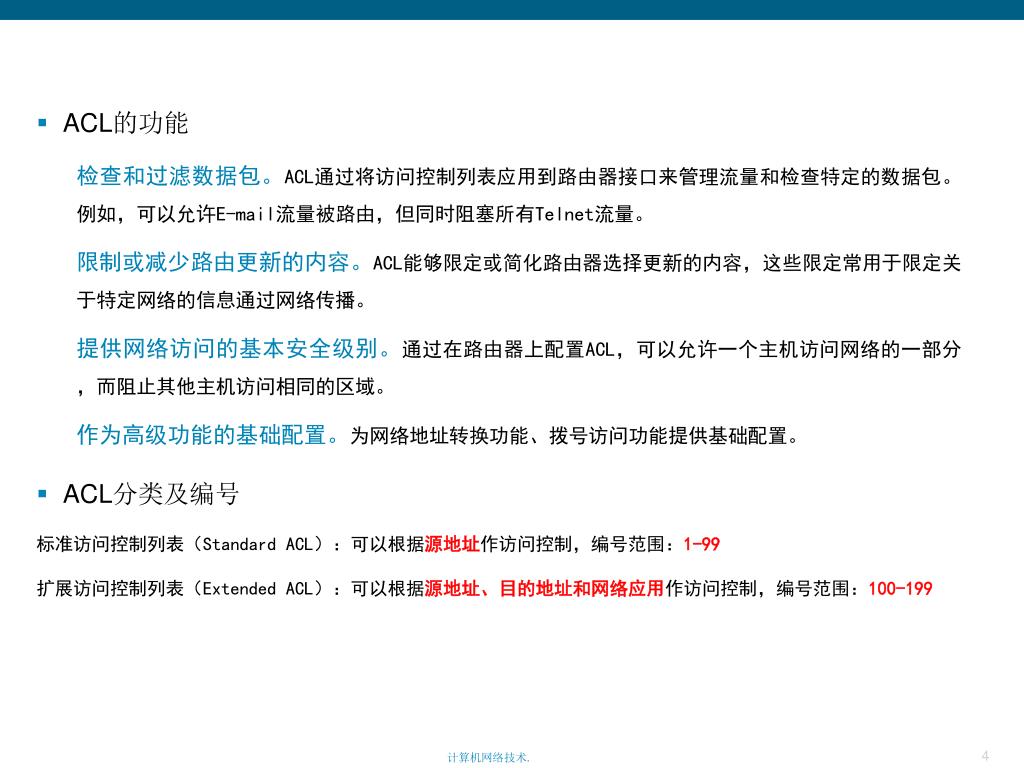The width and height of the screenshot is (1024, 768).
Task: Click the slide page number 4
Action: coord(985,756)
